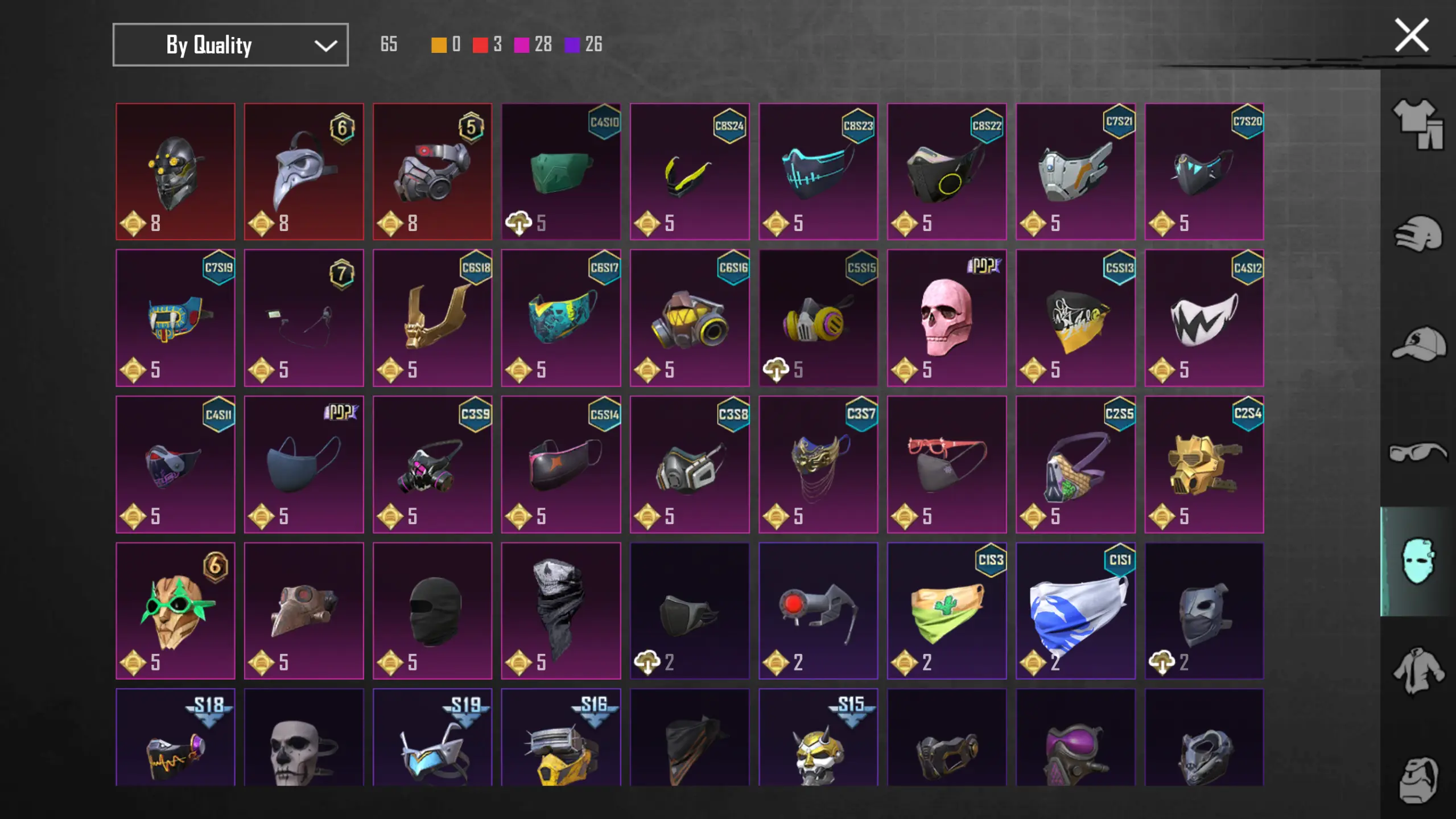Open the cap hat category
Viewport: 1456px width, 819px height.
[1418, 344]
